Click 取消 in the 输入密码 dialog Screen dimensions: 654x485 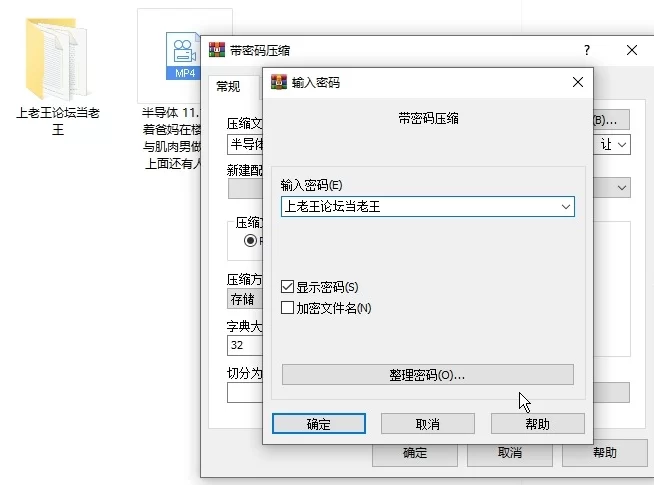[428, 424]
